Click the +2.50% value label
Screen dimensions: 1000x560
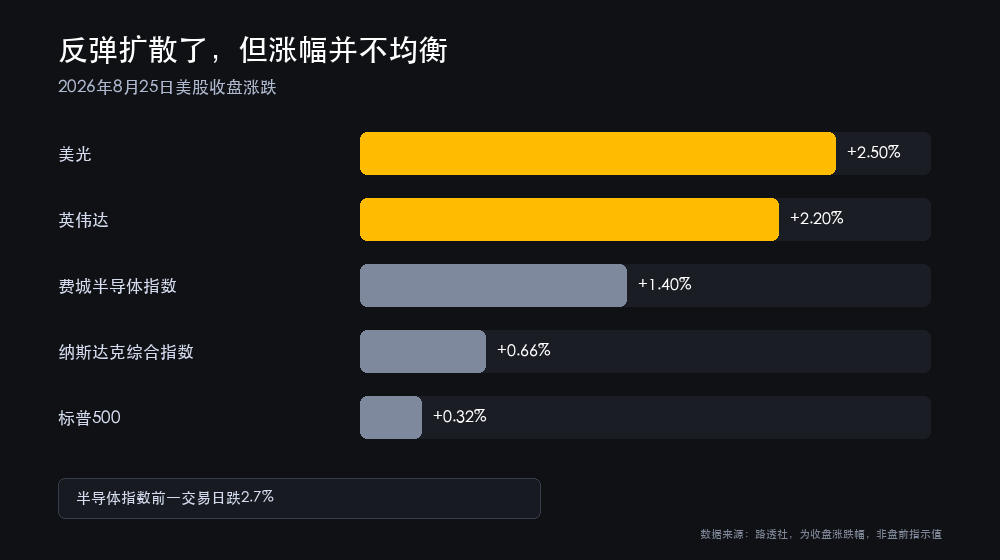873,152
